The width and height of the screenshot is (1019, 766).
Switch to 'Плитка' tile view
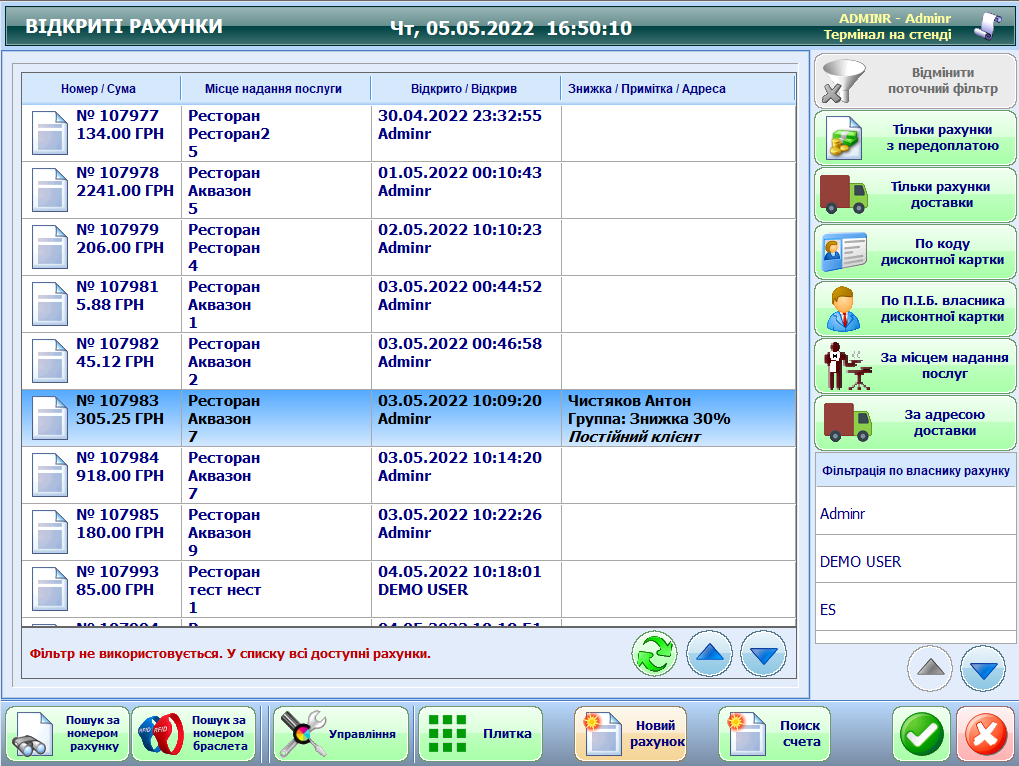480,734
